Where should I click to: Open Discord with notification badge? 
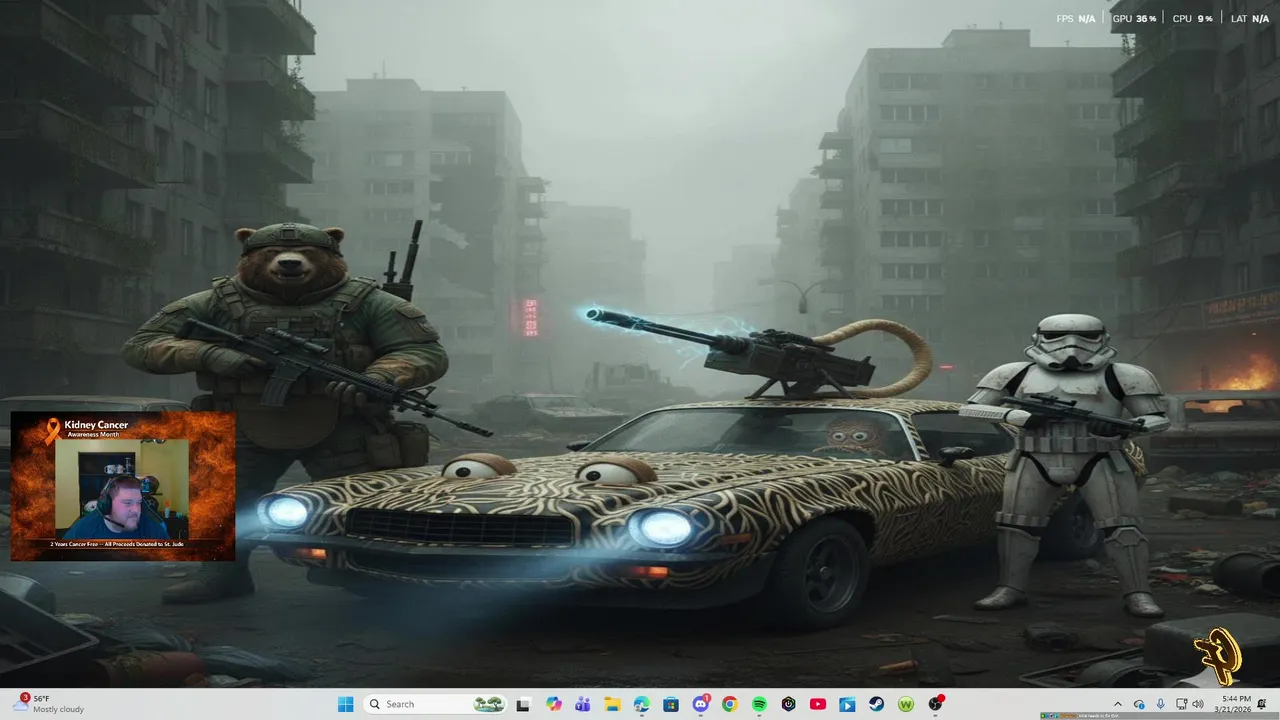(x=701, y=703)
